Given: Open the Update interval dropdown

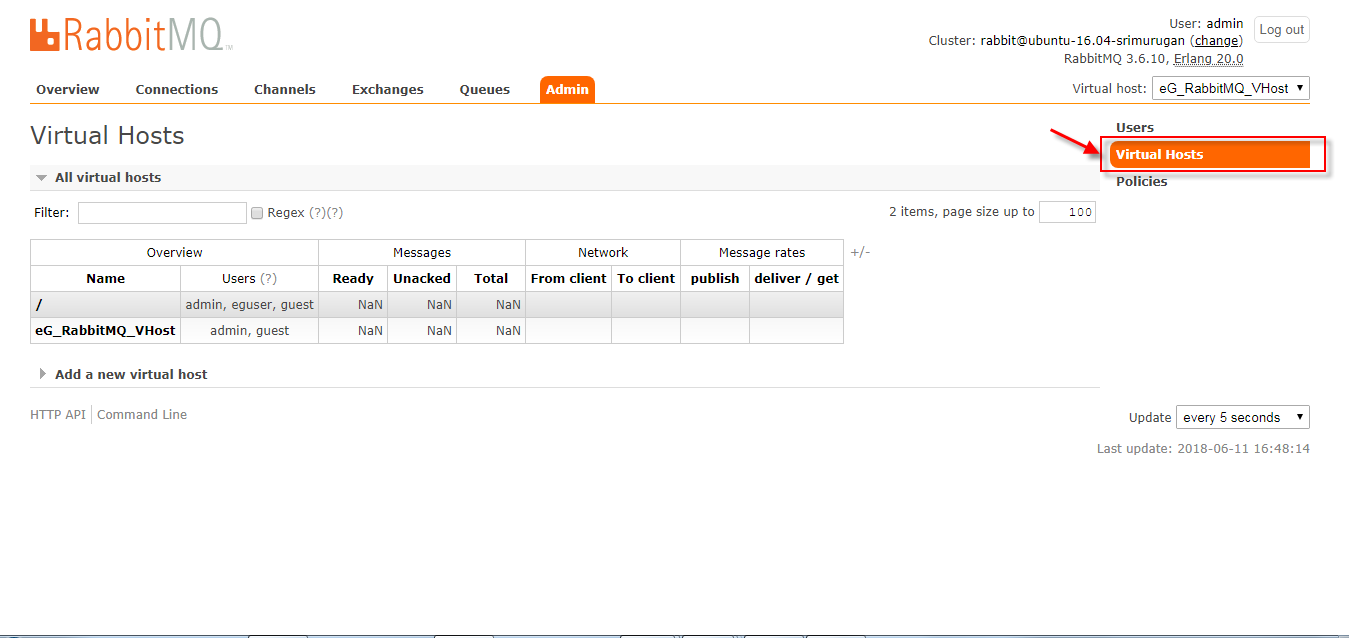Looking at the screenshot, I should pyautogui.click(x=1242, y=417).
